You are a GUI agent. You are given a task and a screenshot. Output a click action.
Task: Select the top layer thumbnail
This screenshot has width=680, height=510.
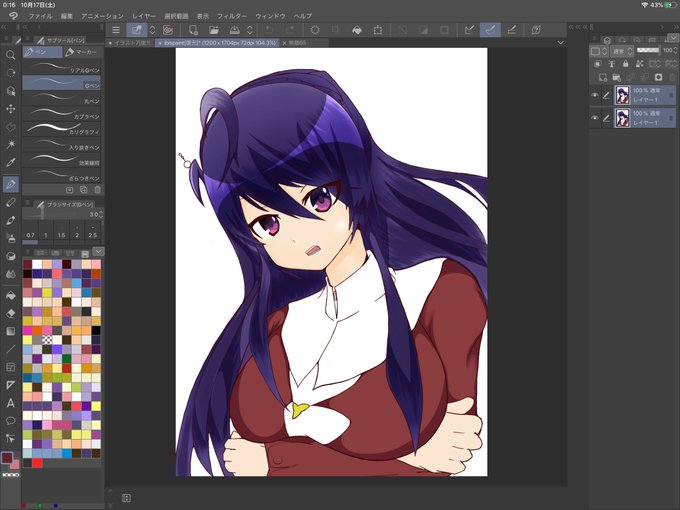click(622, 95)
